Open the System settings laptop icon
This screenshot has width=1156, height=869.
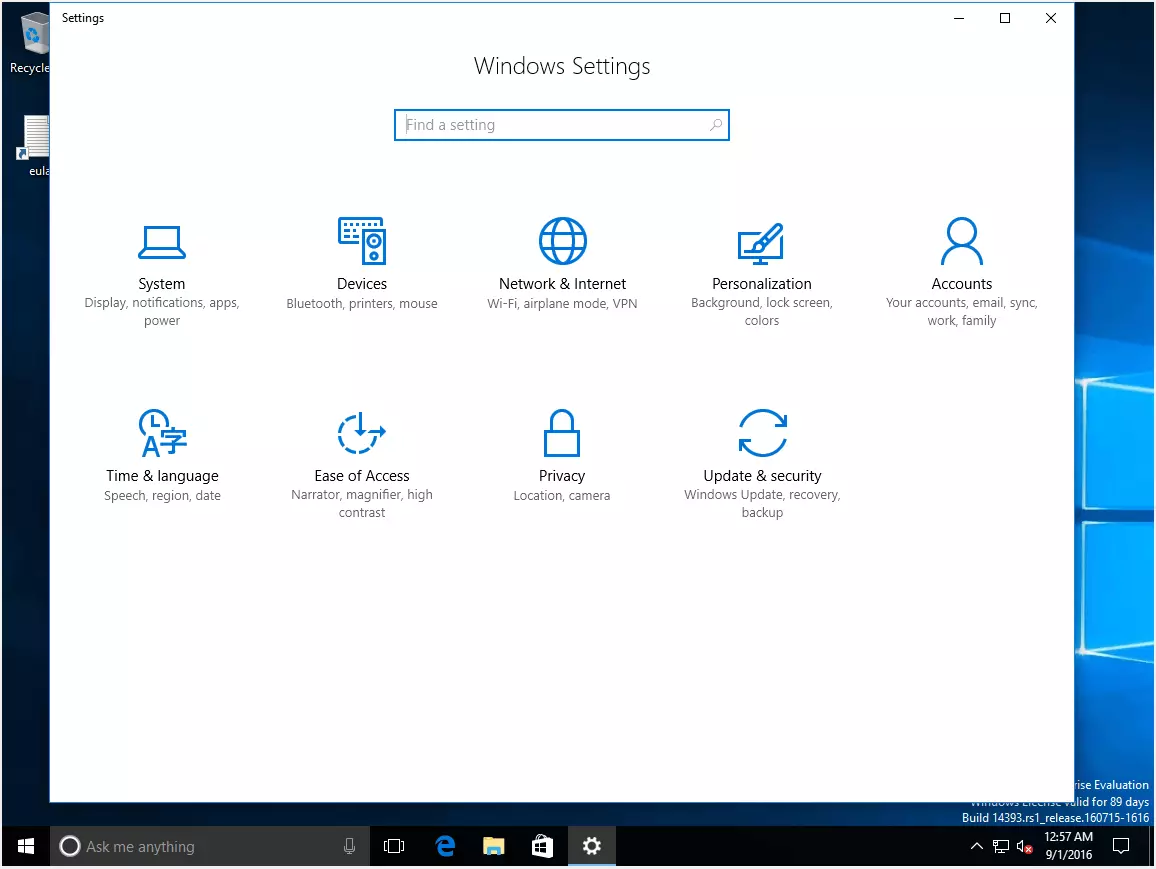pyautogui.click(x=161, y=242)
